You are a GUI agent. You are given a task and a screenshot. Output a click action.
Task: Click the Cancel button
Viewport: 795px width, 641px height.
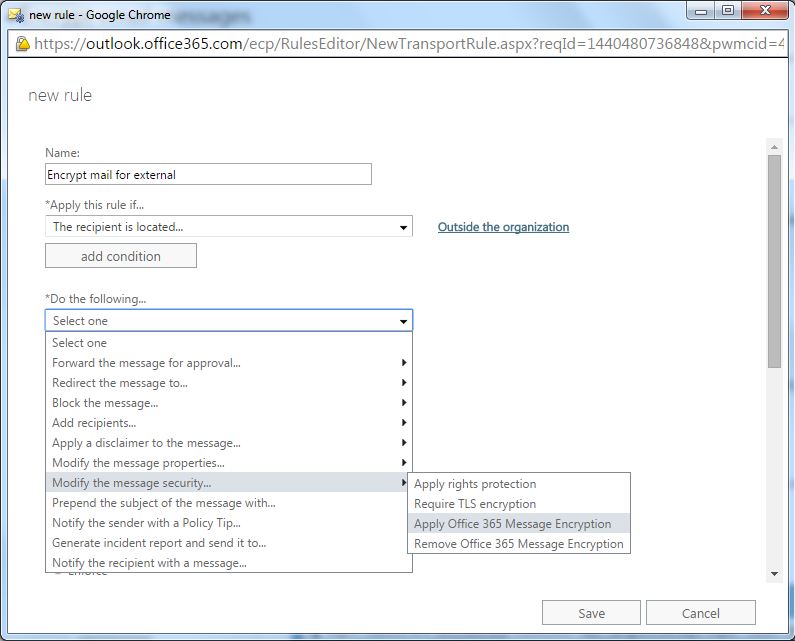click(x=701, y=613)
